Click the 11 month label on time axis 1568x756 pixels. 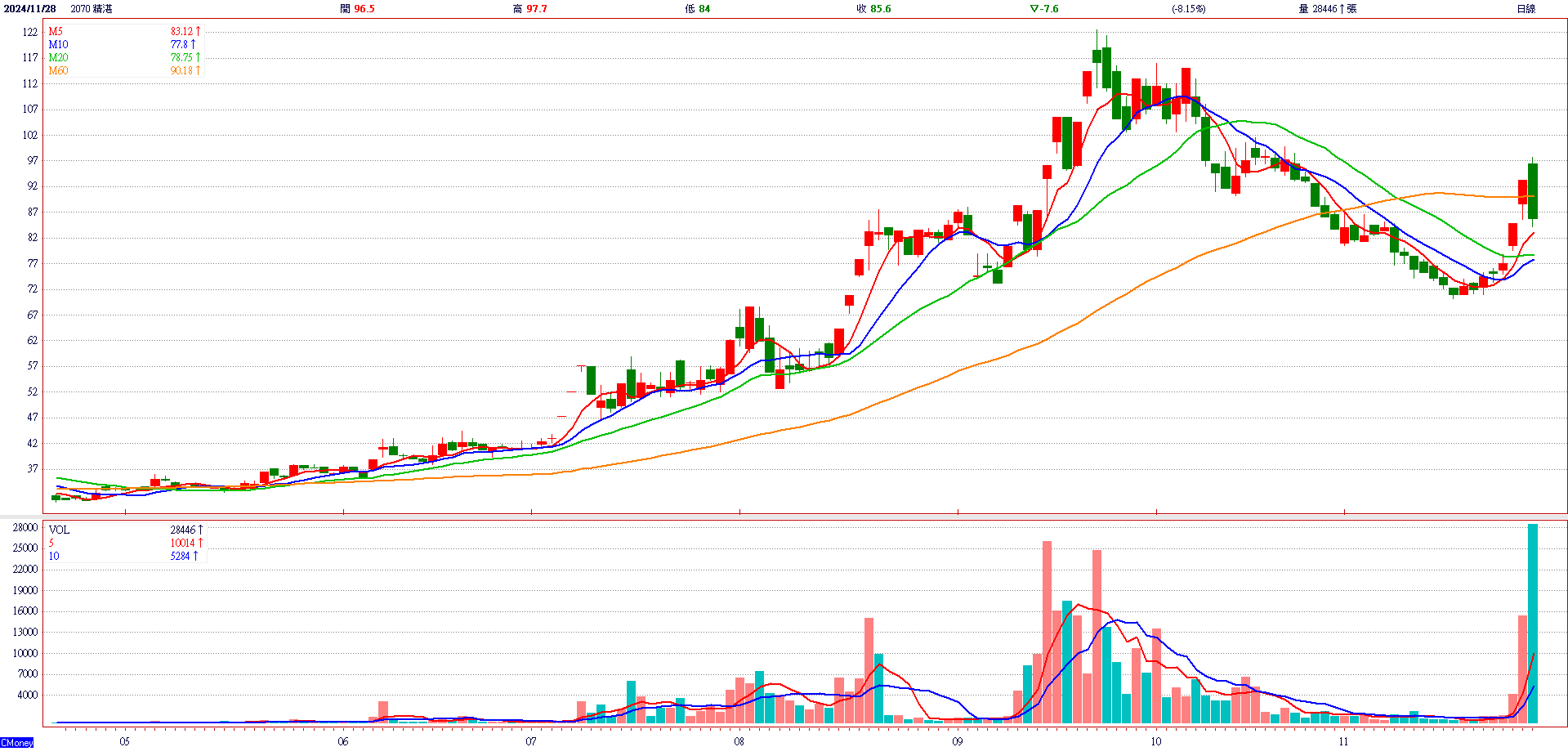click(x=1343, y=742)
